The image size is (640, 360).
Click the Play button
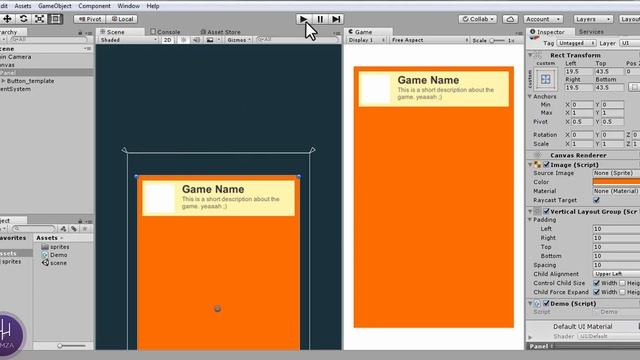coord(303,19)
